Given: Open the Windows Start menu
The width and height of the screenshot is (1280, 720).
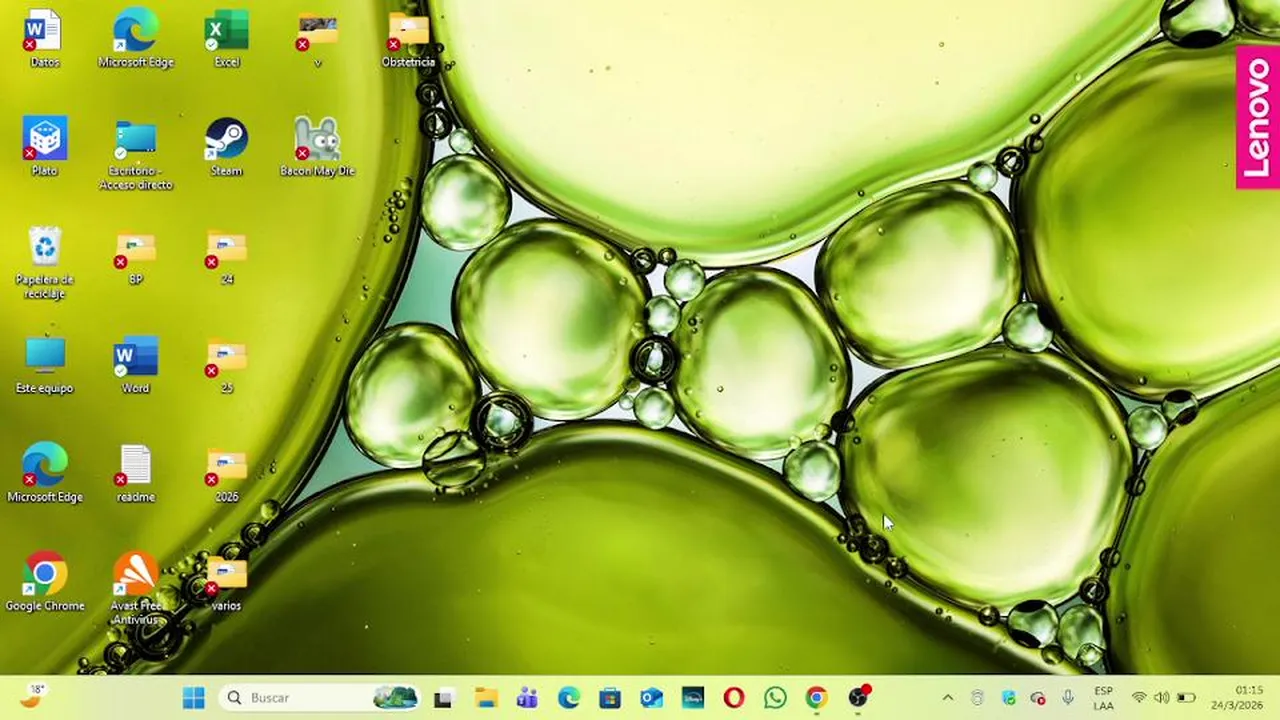Looking at the screenshot, I should (x=194, y=697).
